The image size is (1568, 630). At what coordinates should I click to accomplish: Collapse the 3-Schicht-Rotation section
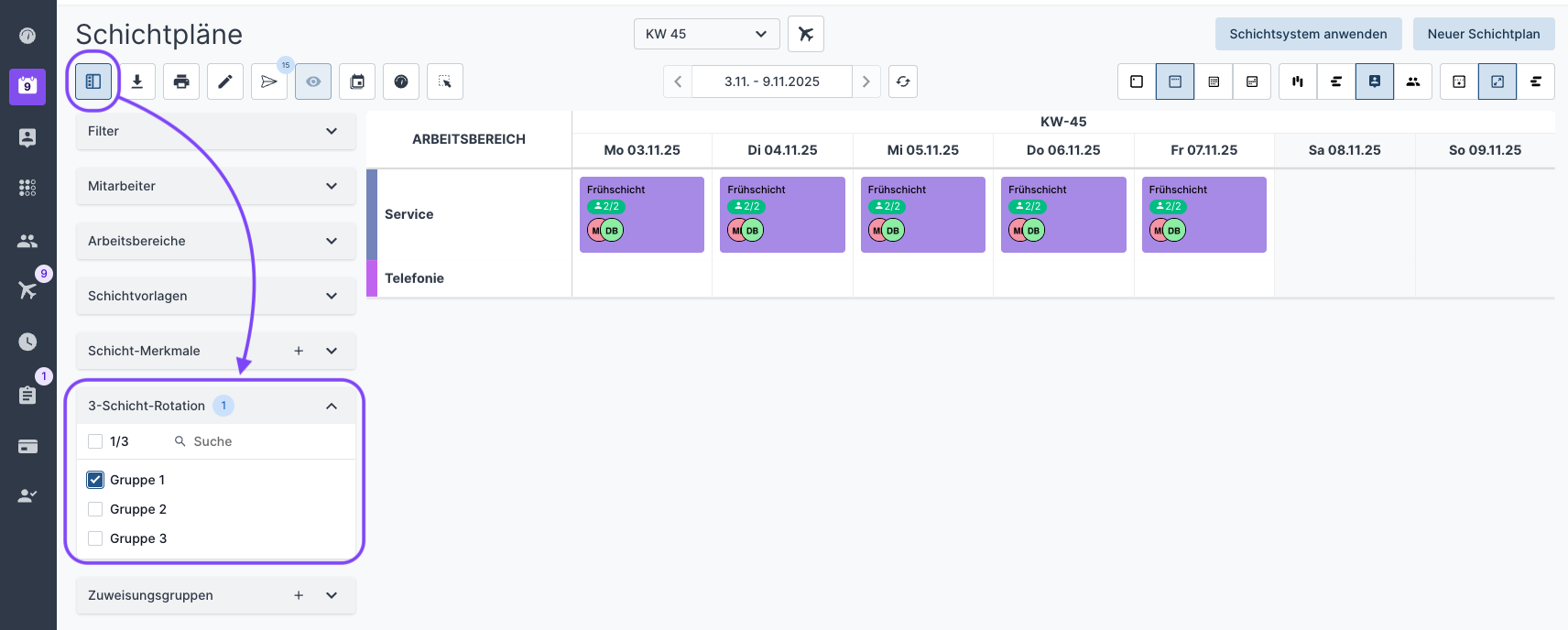pos(332,406)
